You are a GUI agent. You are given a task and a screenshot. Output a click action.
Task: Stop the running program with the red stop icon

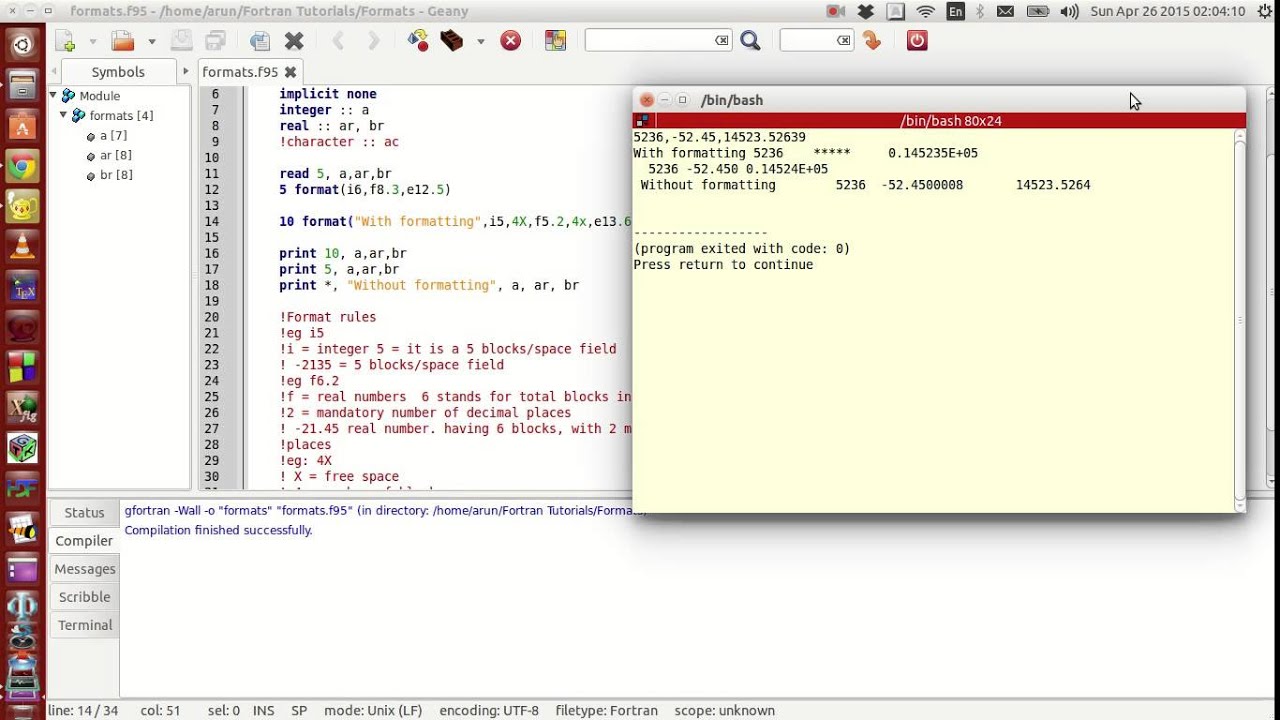(511, 41)
